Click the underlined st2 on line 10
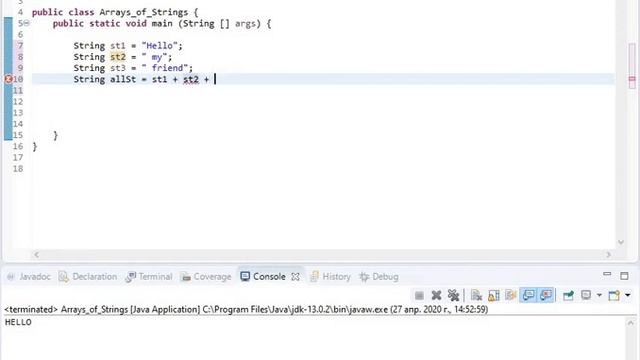Image resolution: width=640 pixels, height=360 pixels. click(191, 79)
